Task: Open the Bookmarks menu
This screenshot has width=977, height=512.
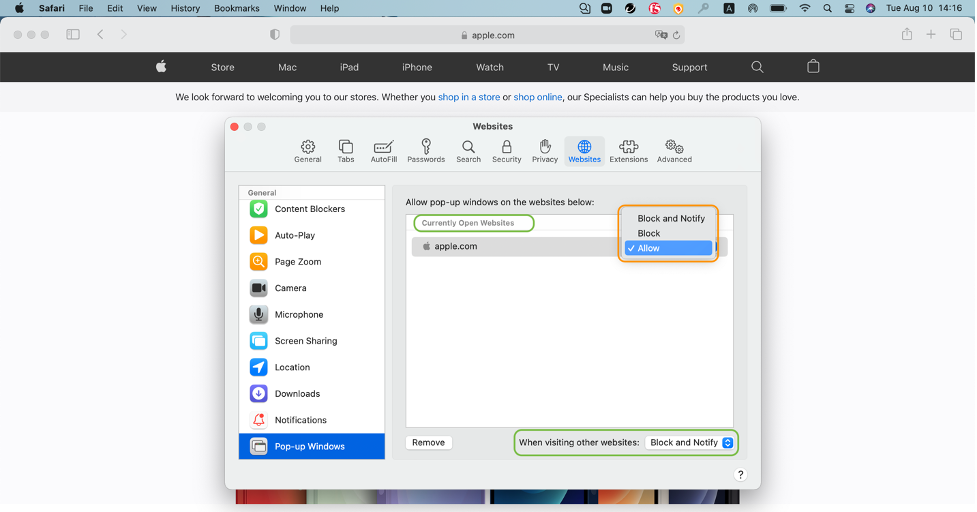Action: coord(236,8)
